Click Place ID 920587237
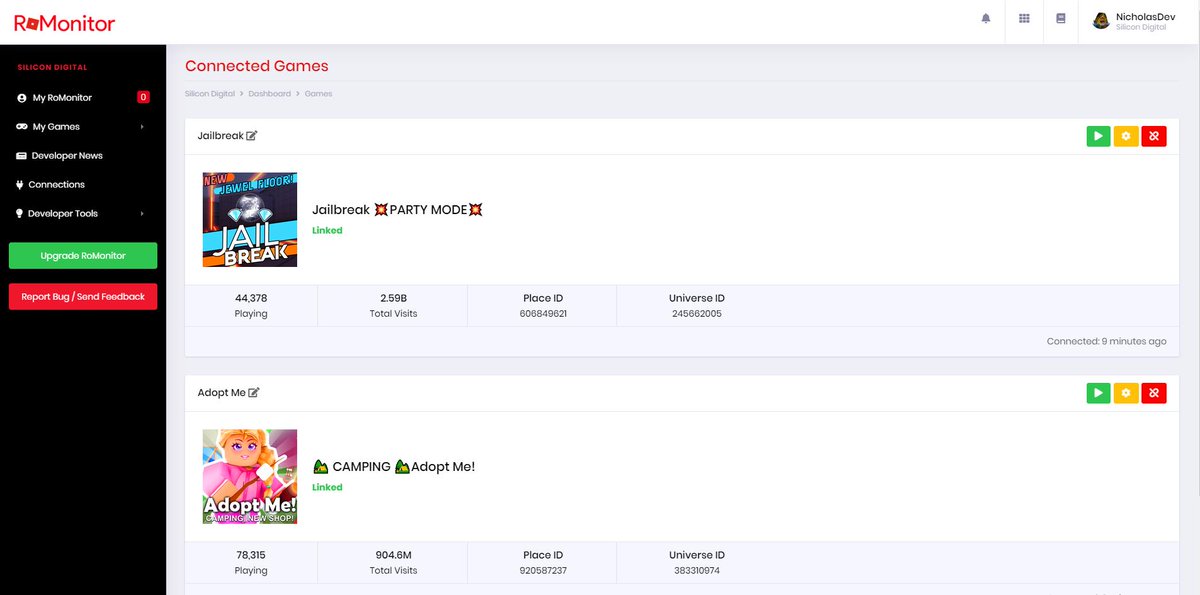 543,571
